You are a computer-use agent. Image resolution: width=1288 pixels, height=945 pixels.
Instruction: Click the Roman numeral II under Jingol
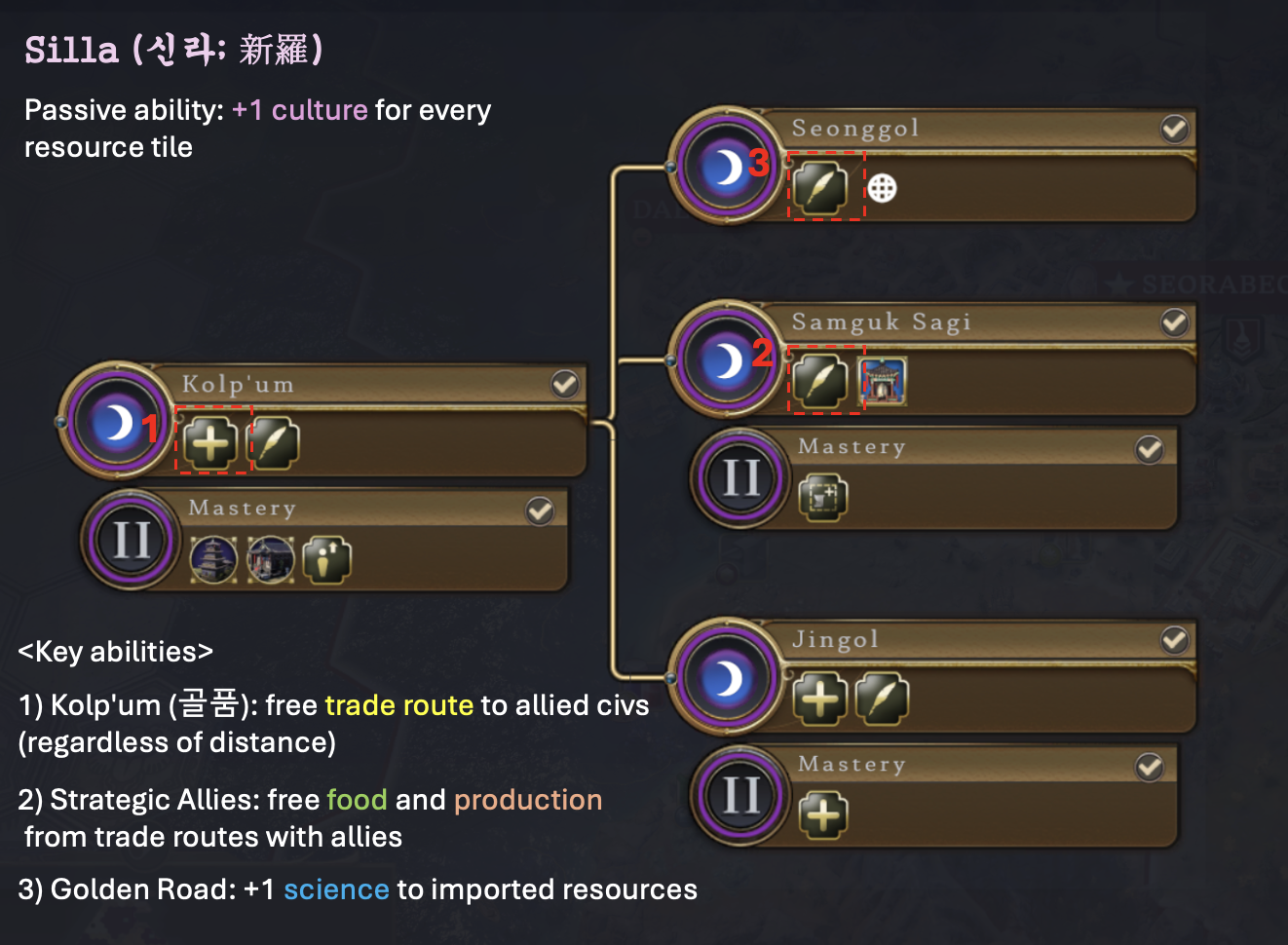pos(741,795)
